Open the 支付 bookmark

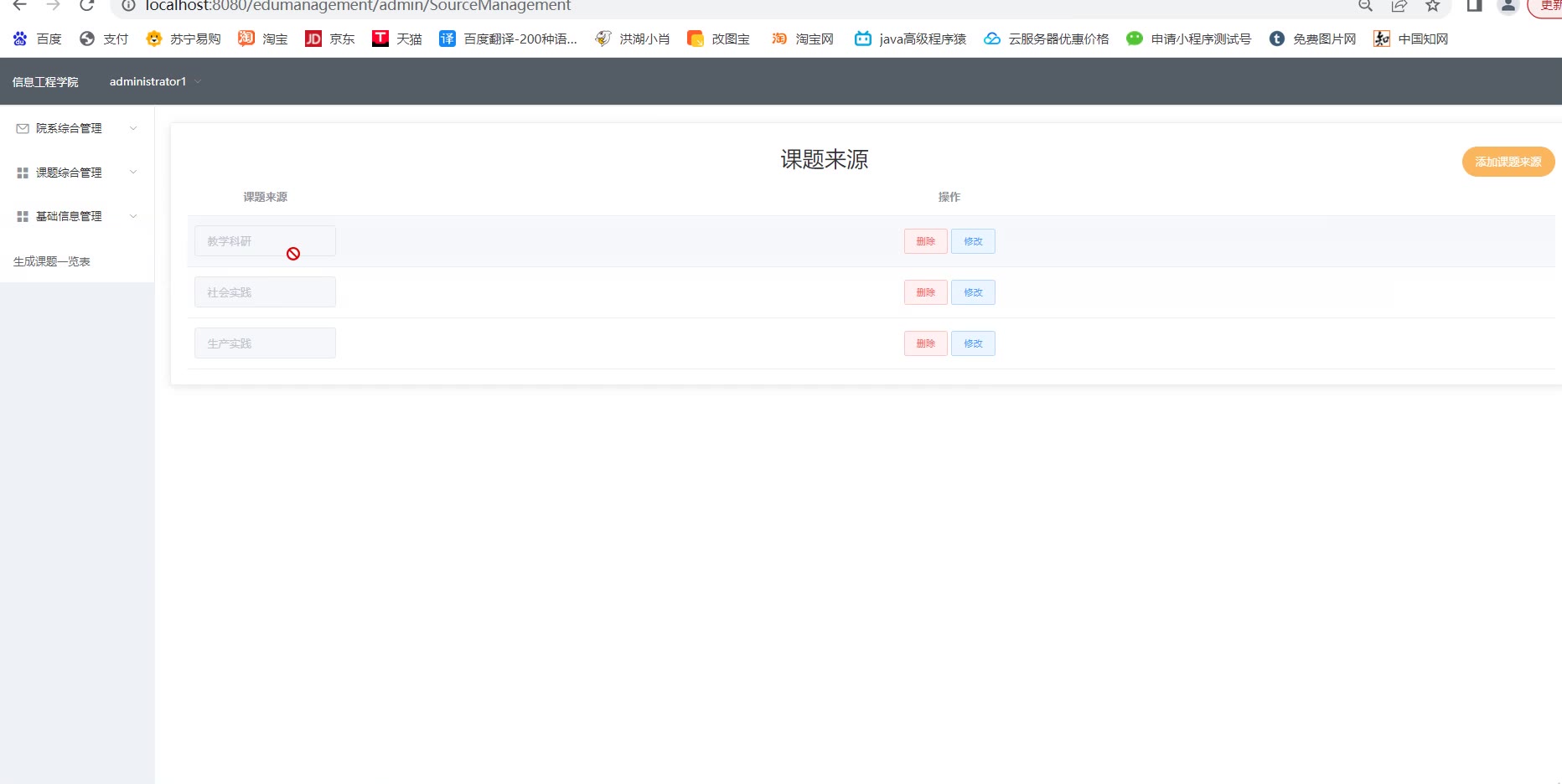tap(104, 39)
